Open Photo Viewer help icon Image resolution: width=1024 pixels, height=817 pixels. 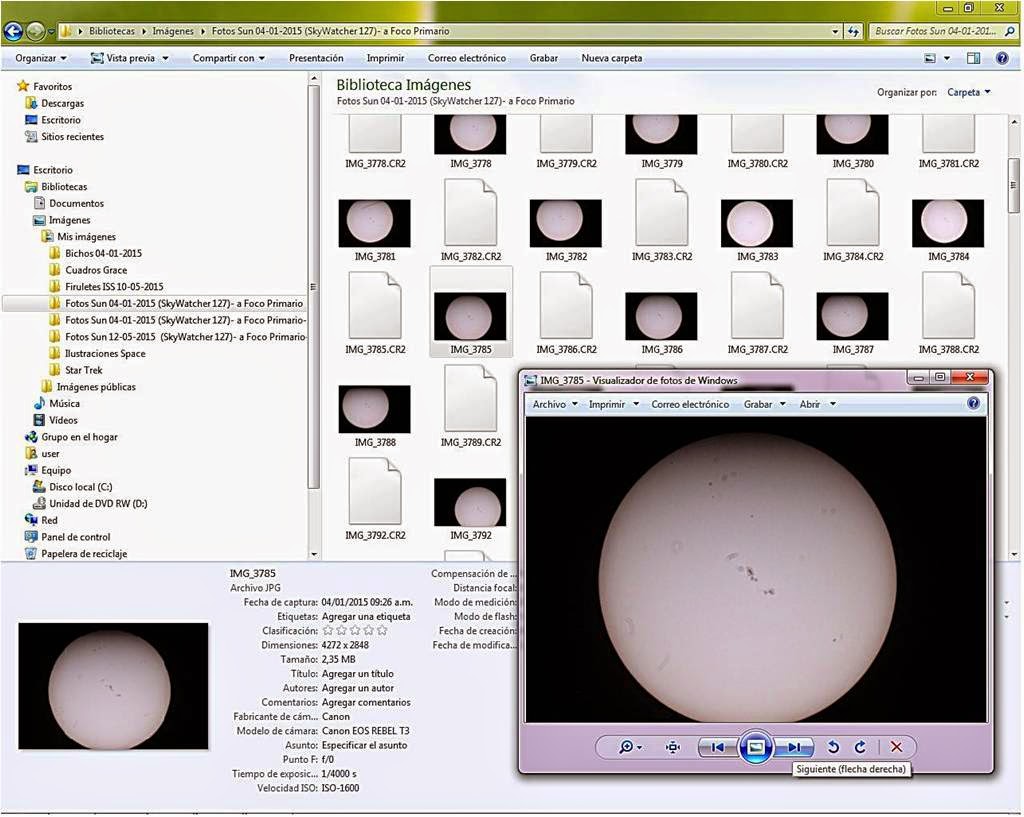pyautogui.click(x=973, y=404)
